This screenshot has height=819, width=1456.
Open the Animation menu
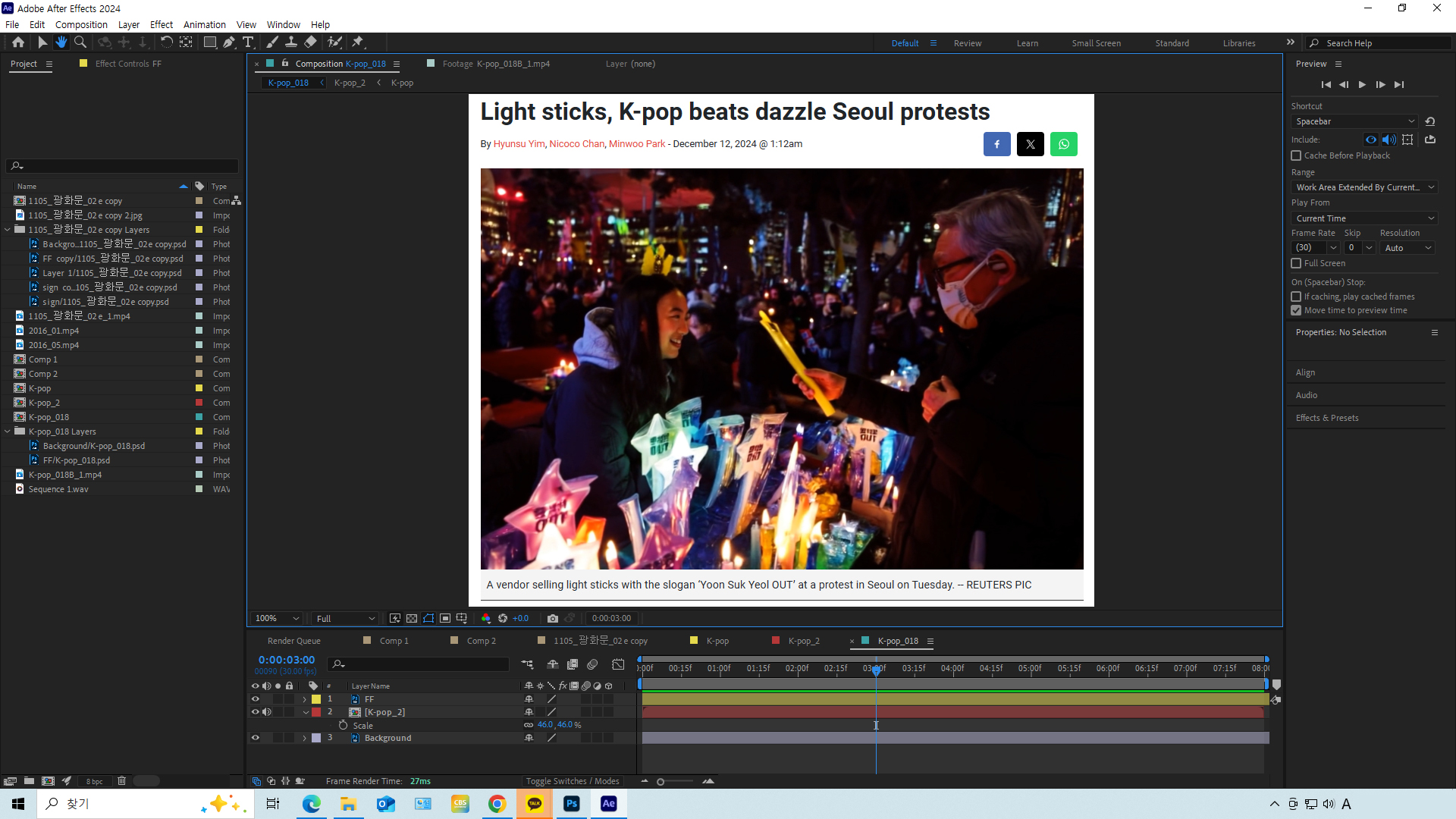(x=204, y=24)
